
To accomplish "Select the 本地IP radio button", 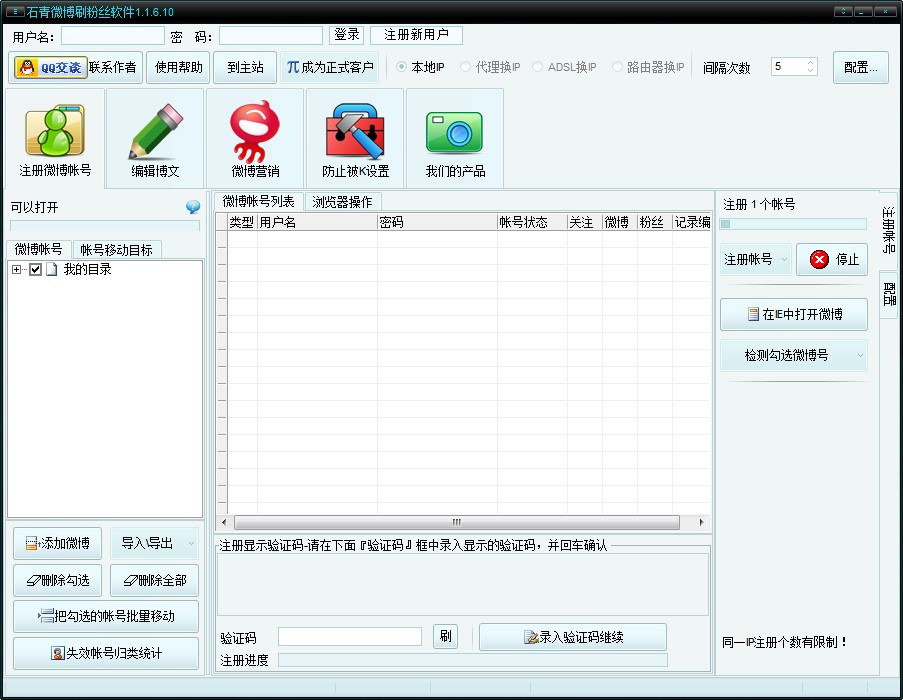I will (402, 67).
